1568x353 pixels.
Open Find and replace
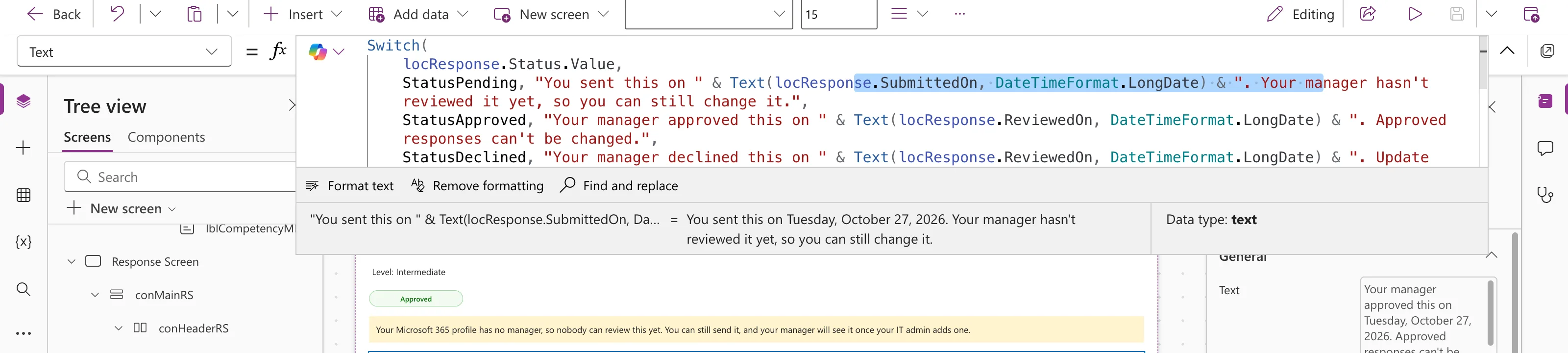pos(619,185)
